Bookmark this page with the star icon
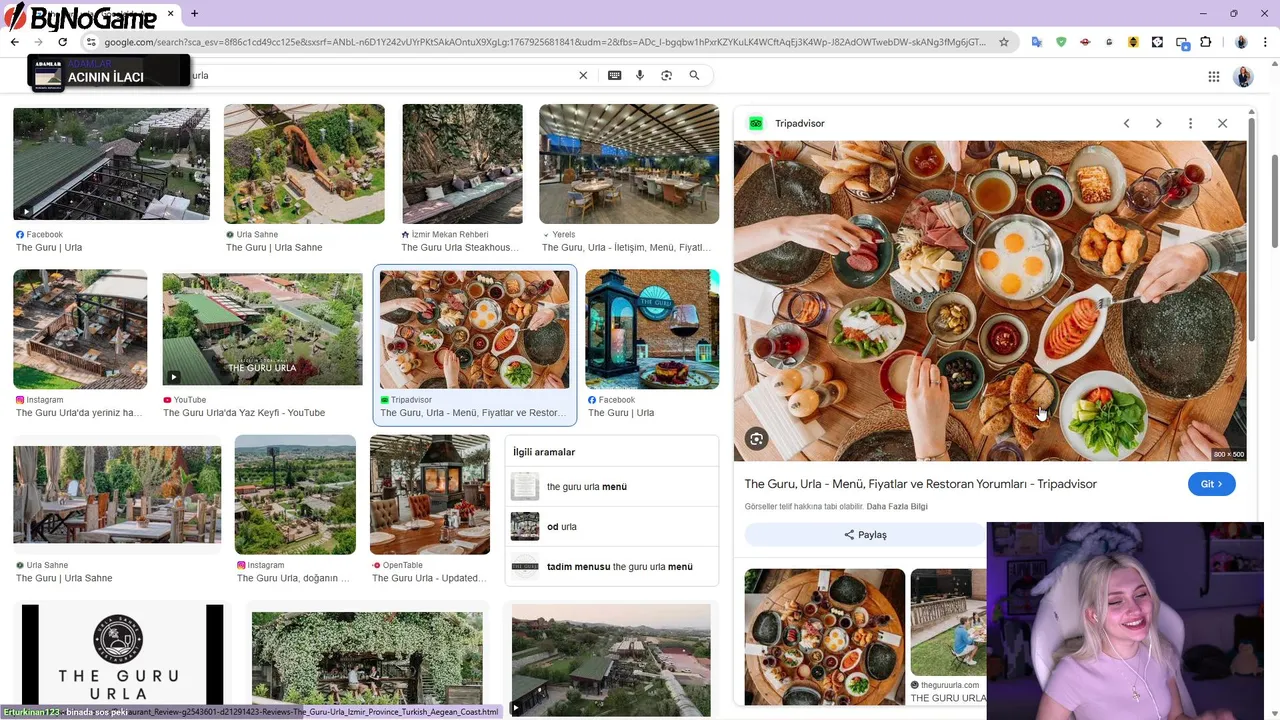 [1004, 42]
